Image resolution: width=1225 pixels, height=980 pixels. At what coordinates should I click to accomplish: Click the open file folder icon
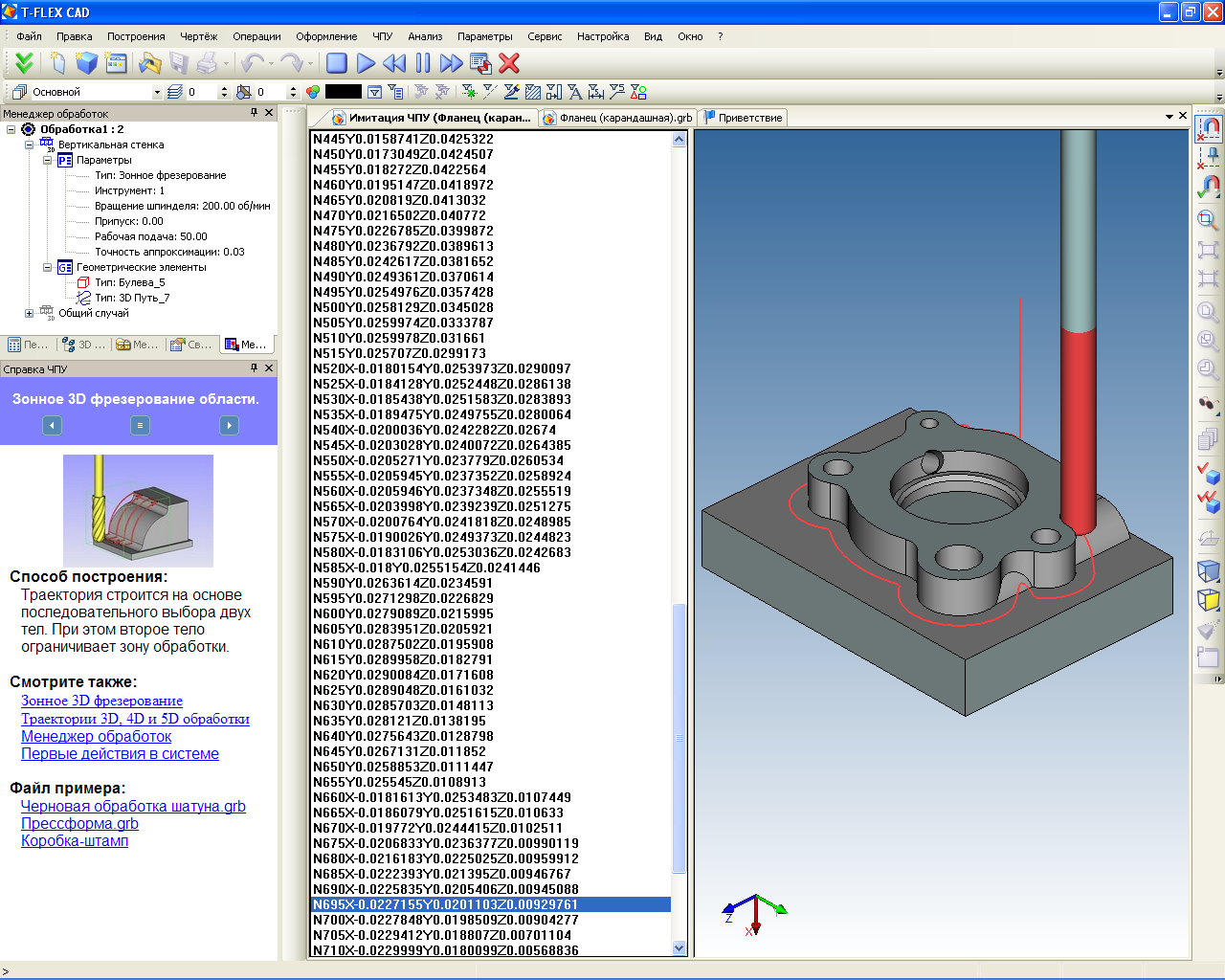149,63
